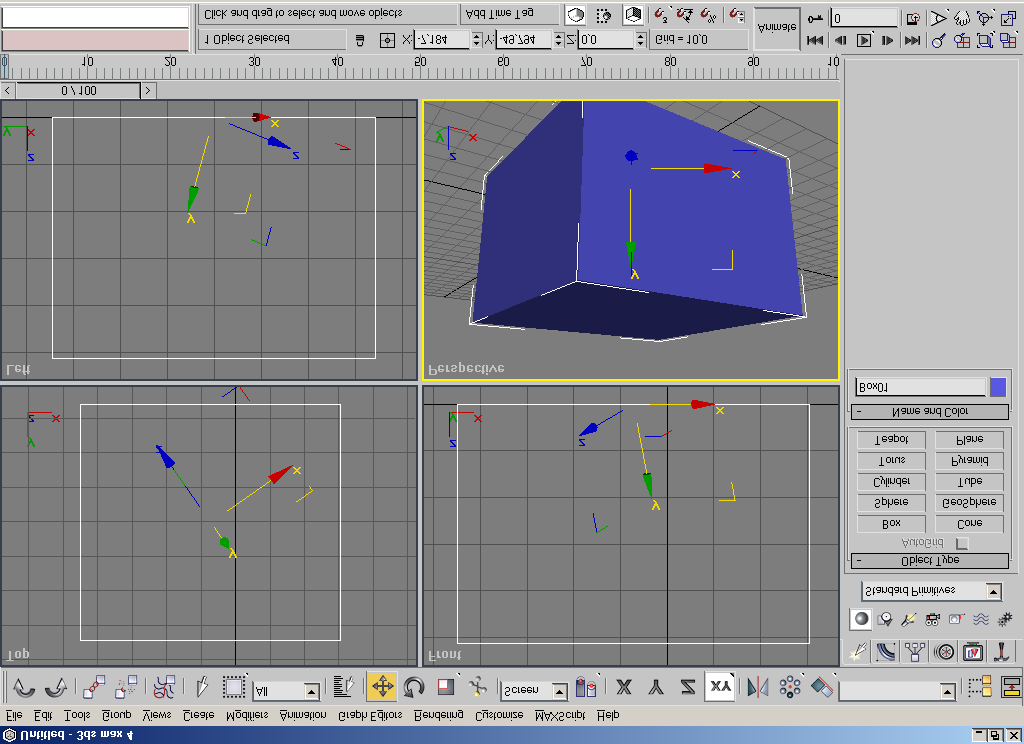Restrict movement to the XY plane

[720, 687]
